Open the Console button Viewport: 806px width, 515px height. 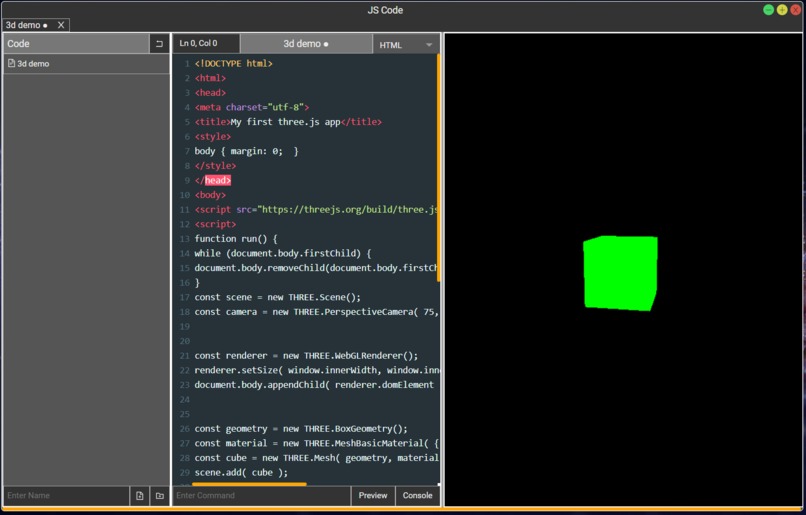tap(417, 495)
